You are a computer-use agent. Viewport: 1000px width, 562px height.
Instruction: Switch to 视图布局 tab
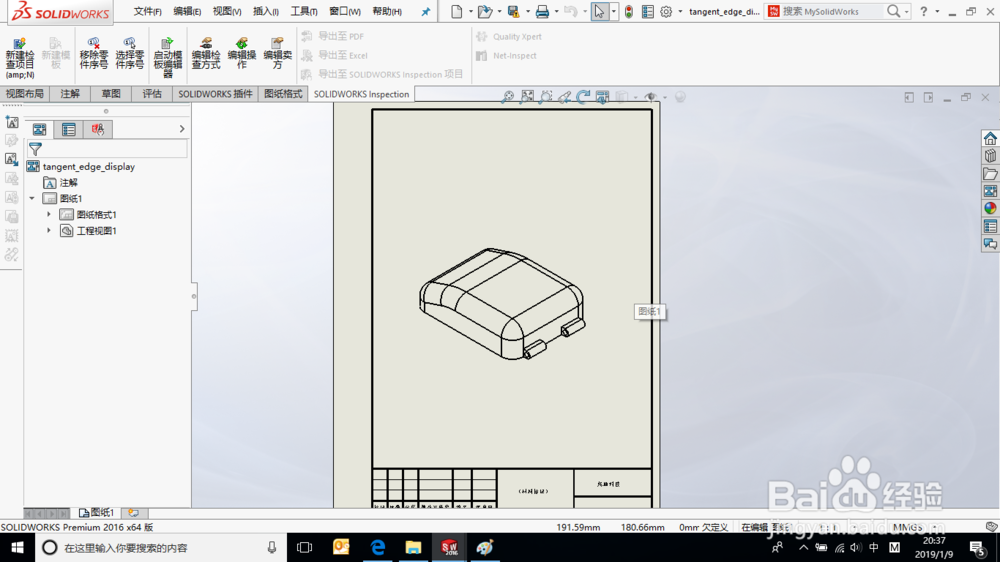[x=25, y=94]
